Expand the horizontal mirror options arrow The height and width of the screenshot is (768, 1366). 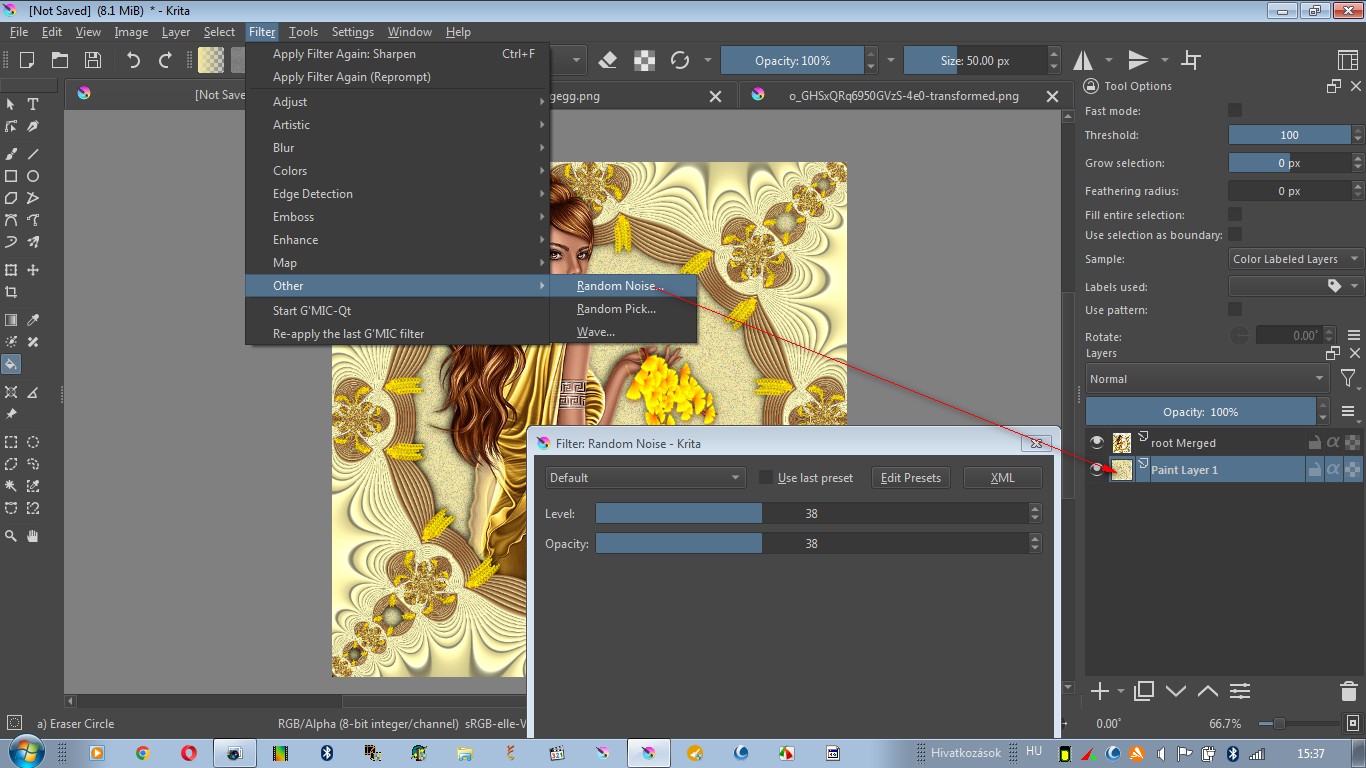click(x=1109, y=60)
